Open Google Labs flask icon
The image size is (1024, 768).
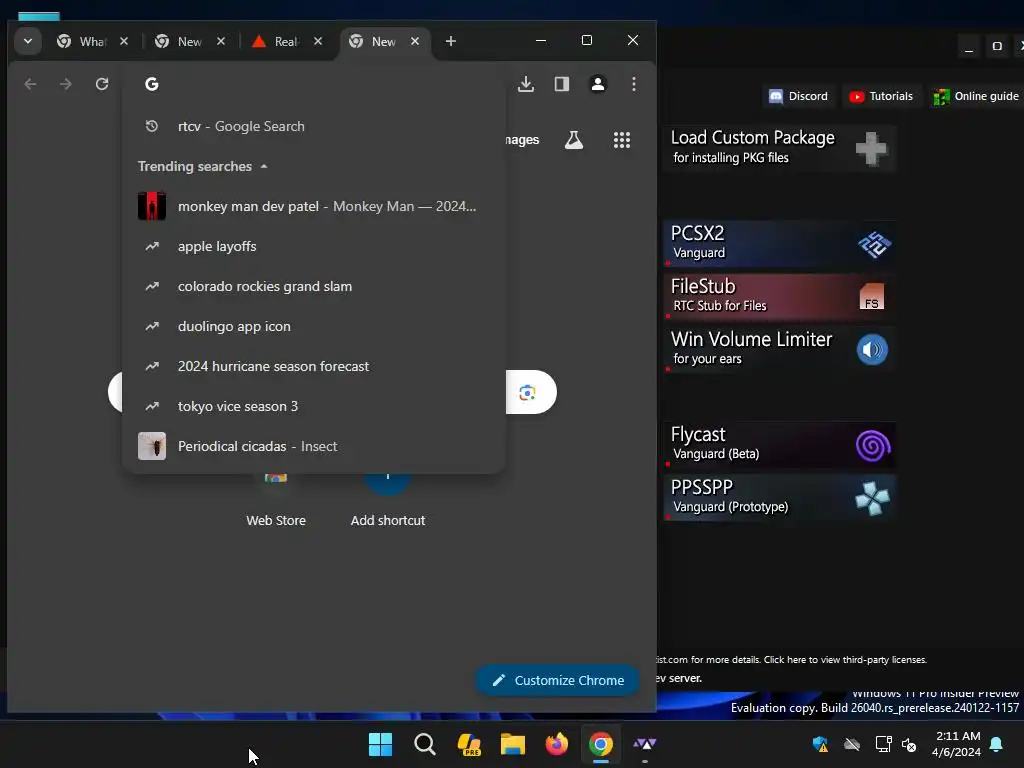point(573,140)
